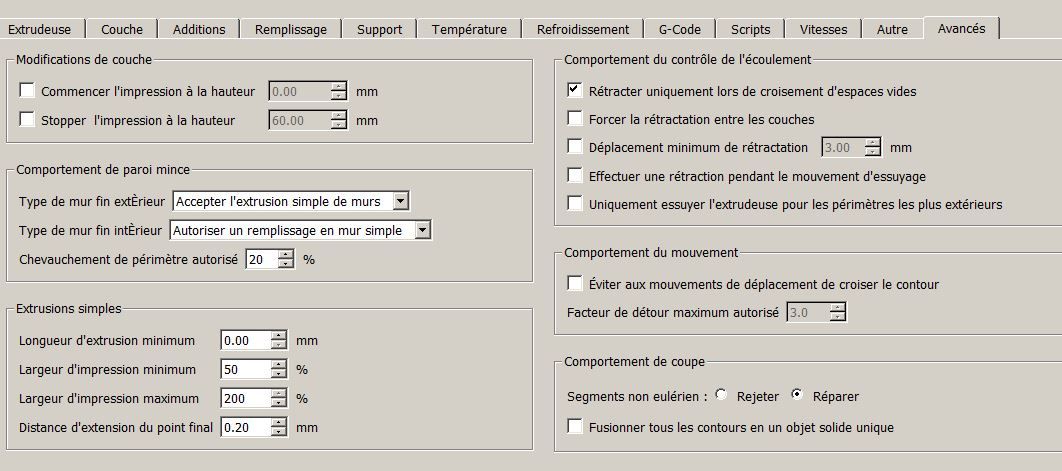Viewport: 1062px width, 471px height.
Task: Enable Commencer l'impression à la hauteur
Action: coord(27,91)
